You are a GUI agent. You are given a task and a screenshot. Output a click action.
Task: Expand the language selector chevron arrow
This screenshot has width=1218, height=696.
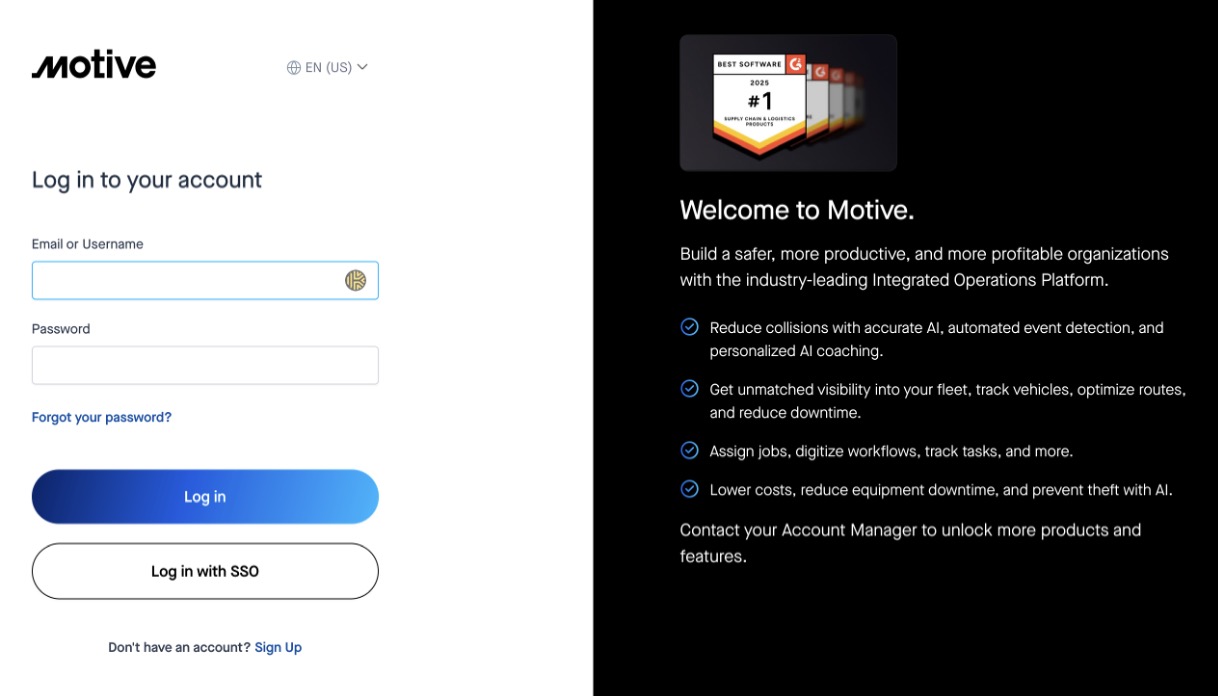[362, 67]
